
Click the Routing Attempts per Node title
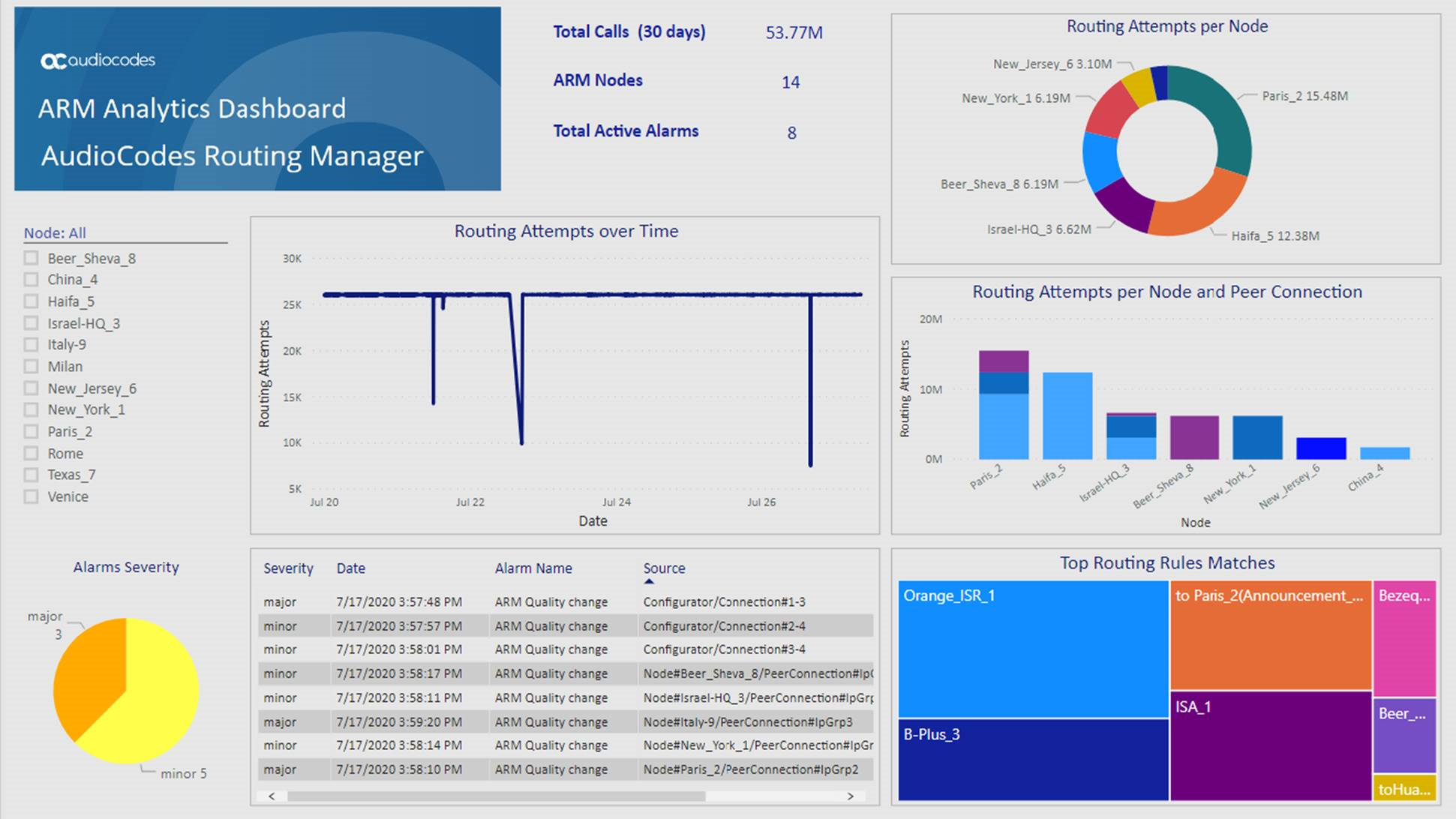point(1167,26)
